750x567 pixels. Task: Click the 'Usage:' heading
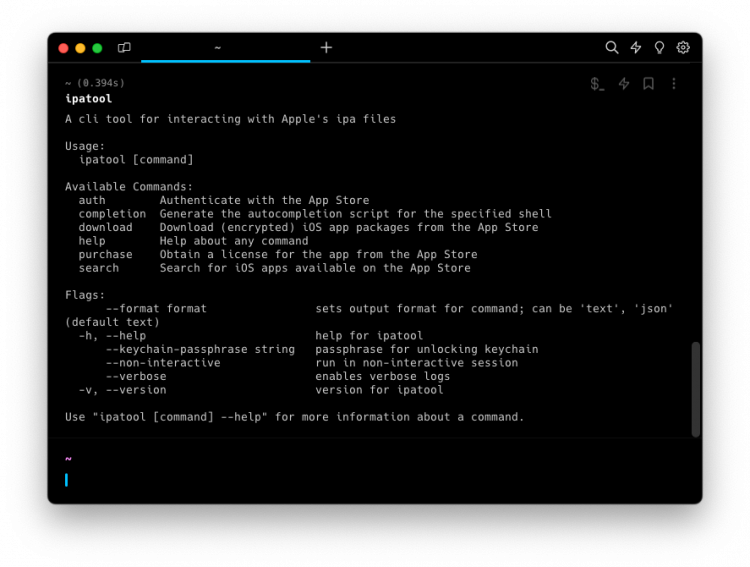(x=85, y=146)
